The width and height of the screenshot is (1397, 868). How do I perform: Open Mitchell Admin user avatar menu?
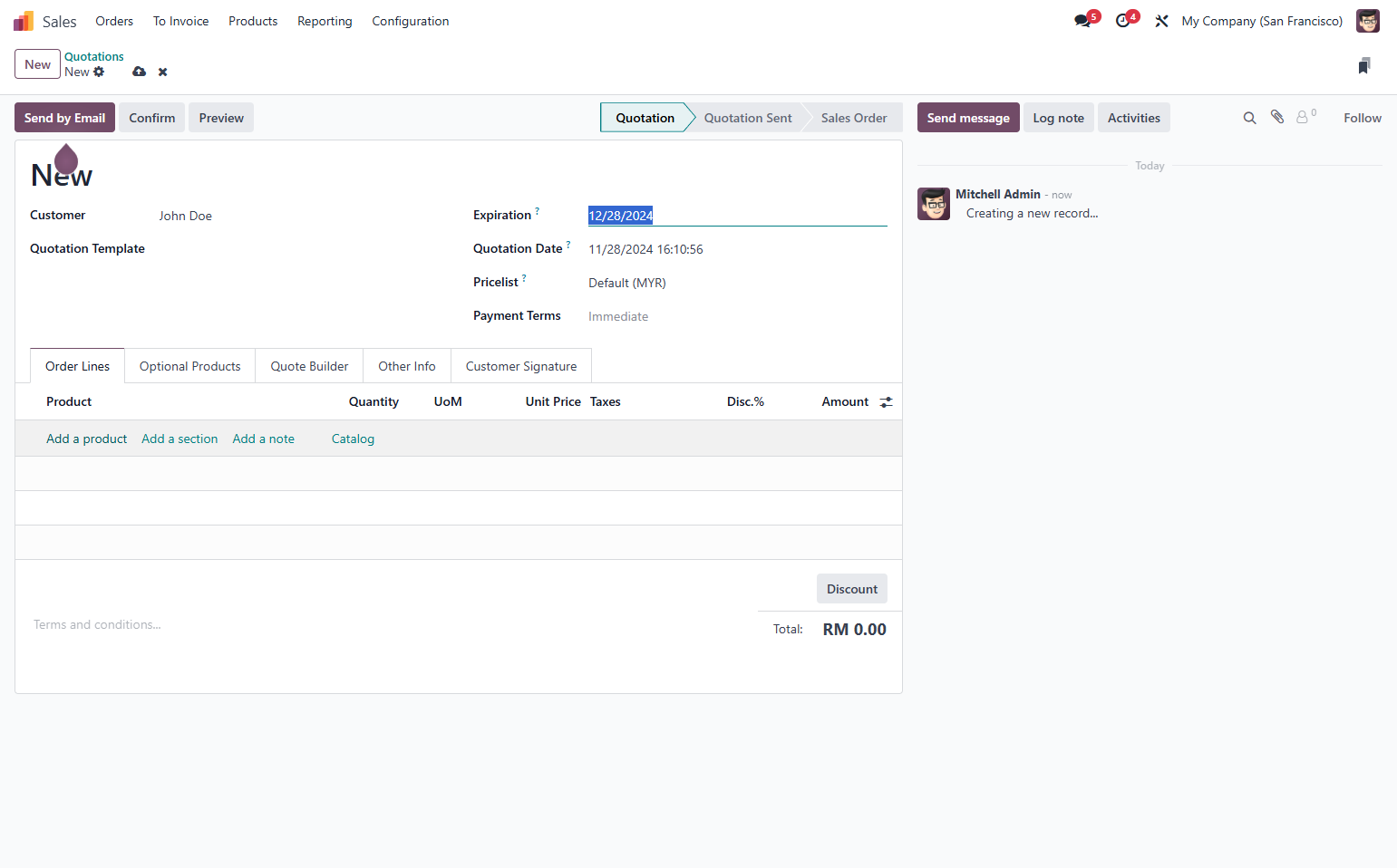tap(1367, 21)
